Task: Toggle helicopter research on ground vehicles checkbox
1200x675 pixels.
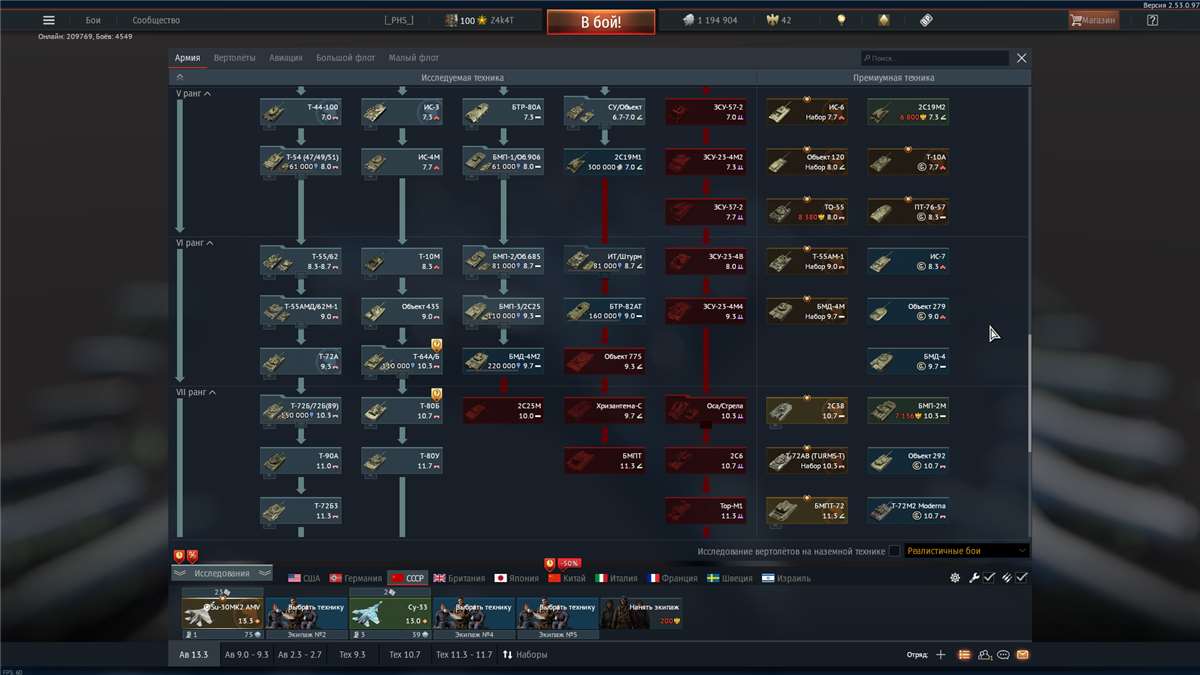Action: [894, 551]
